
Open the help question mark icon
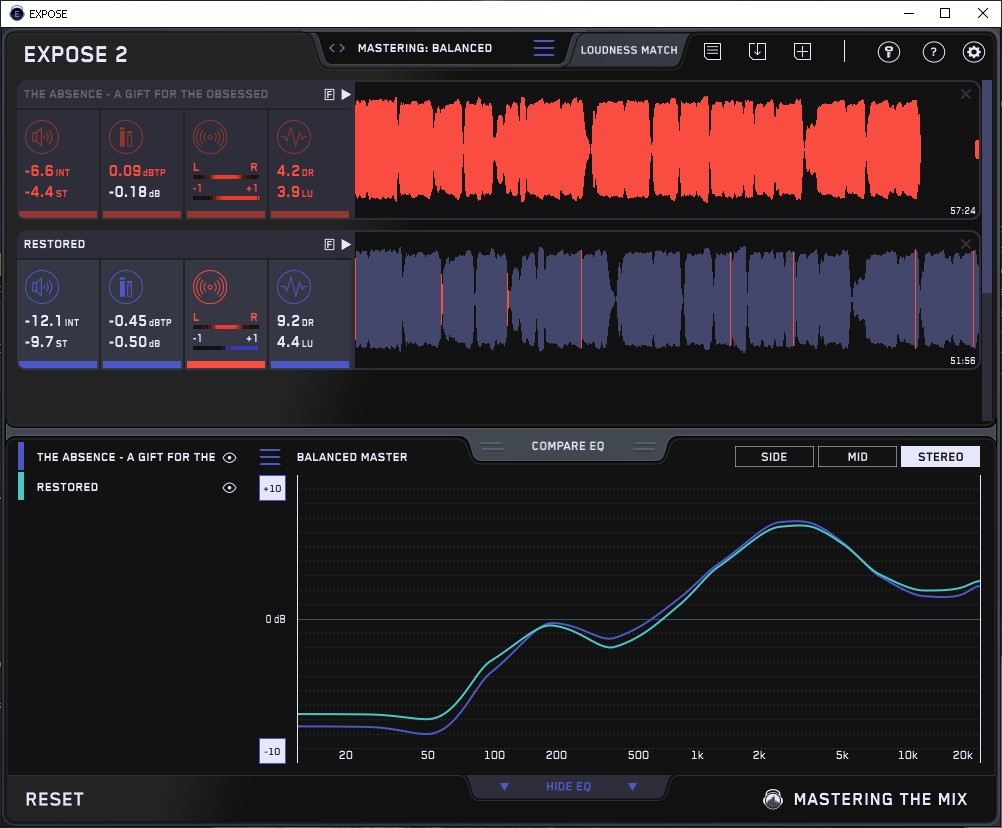tap(934, 52)
